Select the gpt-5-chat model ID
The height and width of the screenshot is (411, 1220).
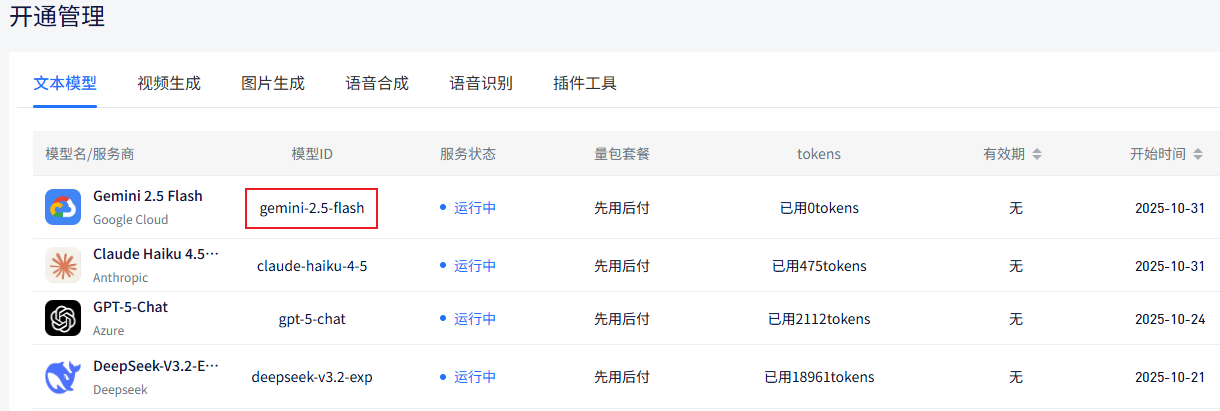(x=312, y=319)
